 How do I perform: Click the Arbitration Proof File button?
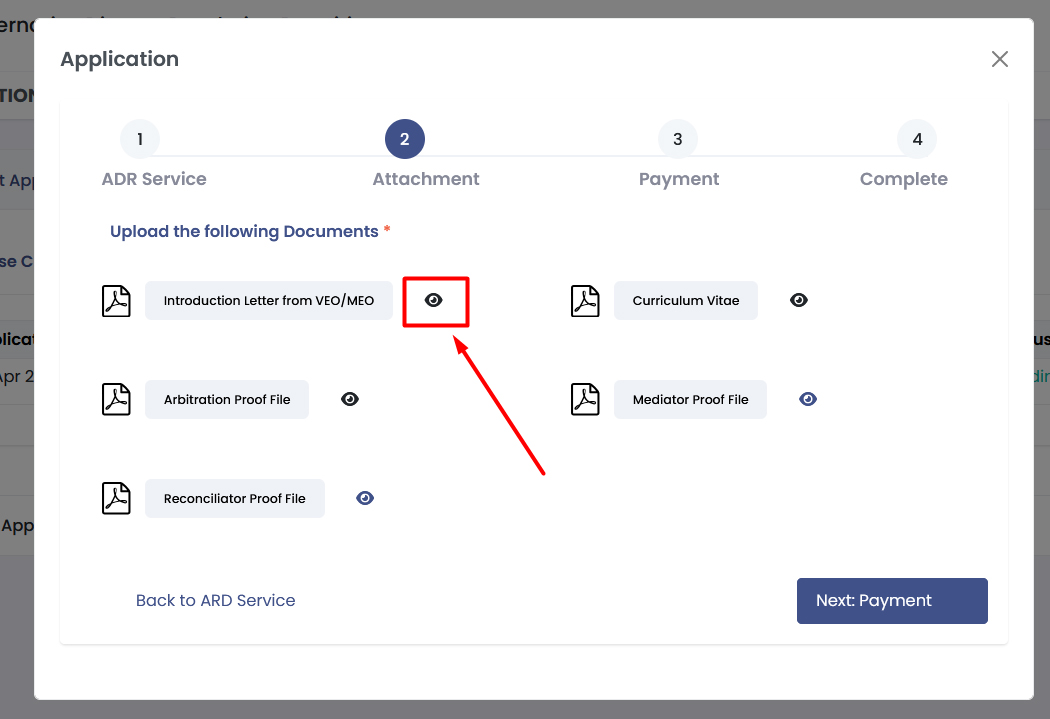(x=227, y=399)
